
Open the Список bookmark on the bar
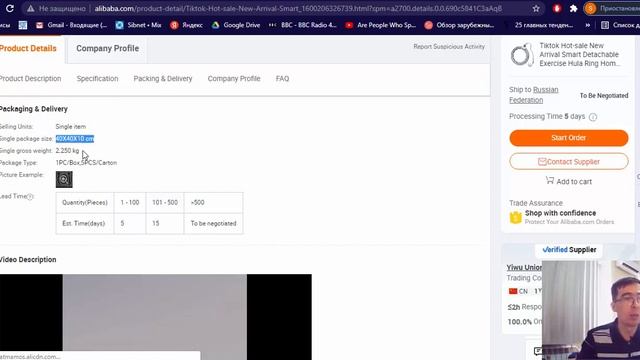(620, 25)
